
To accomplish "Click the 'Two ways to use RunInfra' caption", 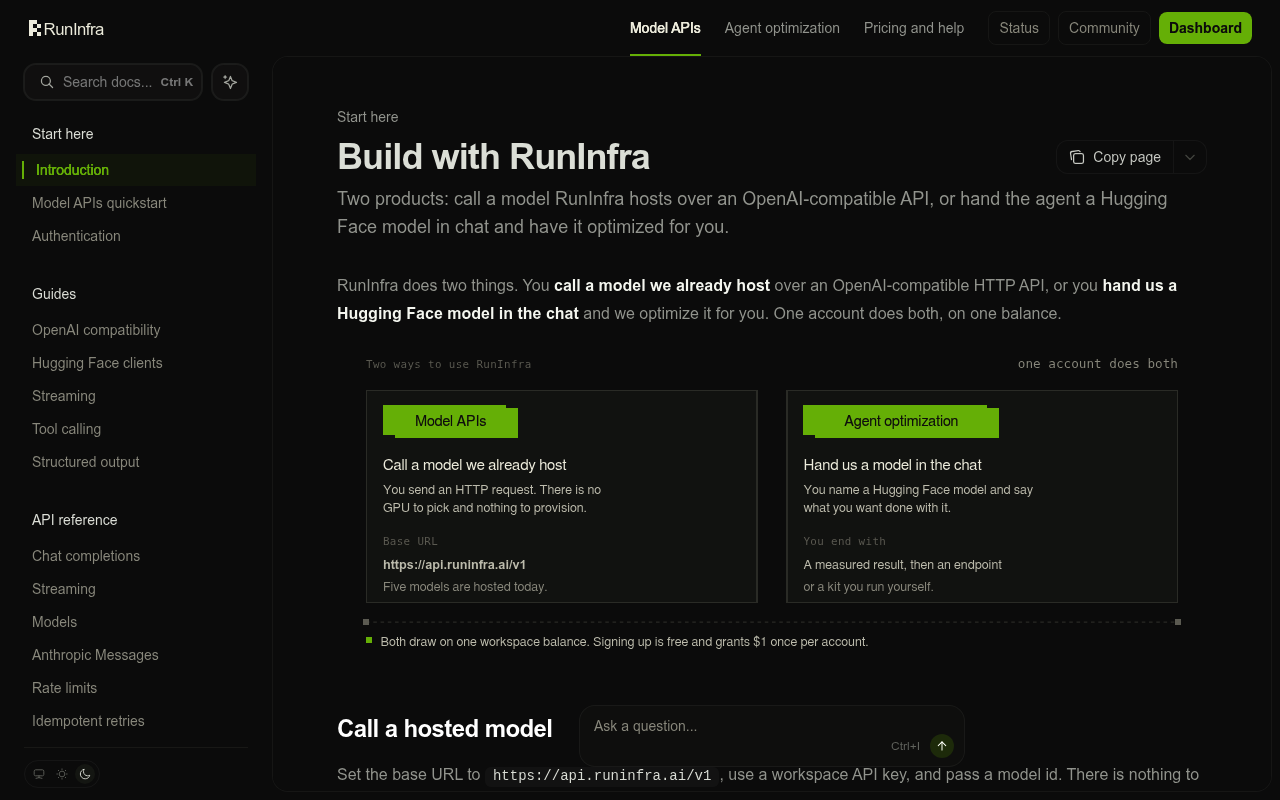I will (x=449, y=364).
